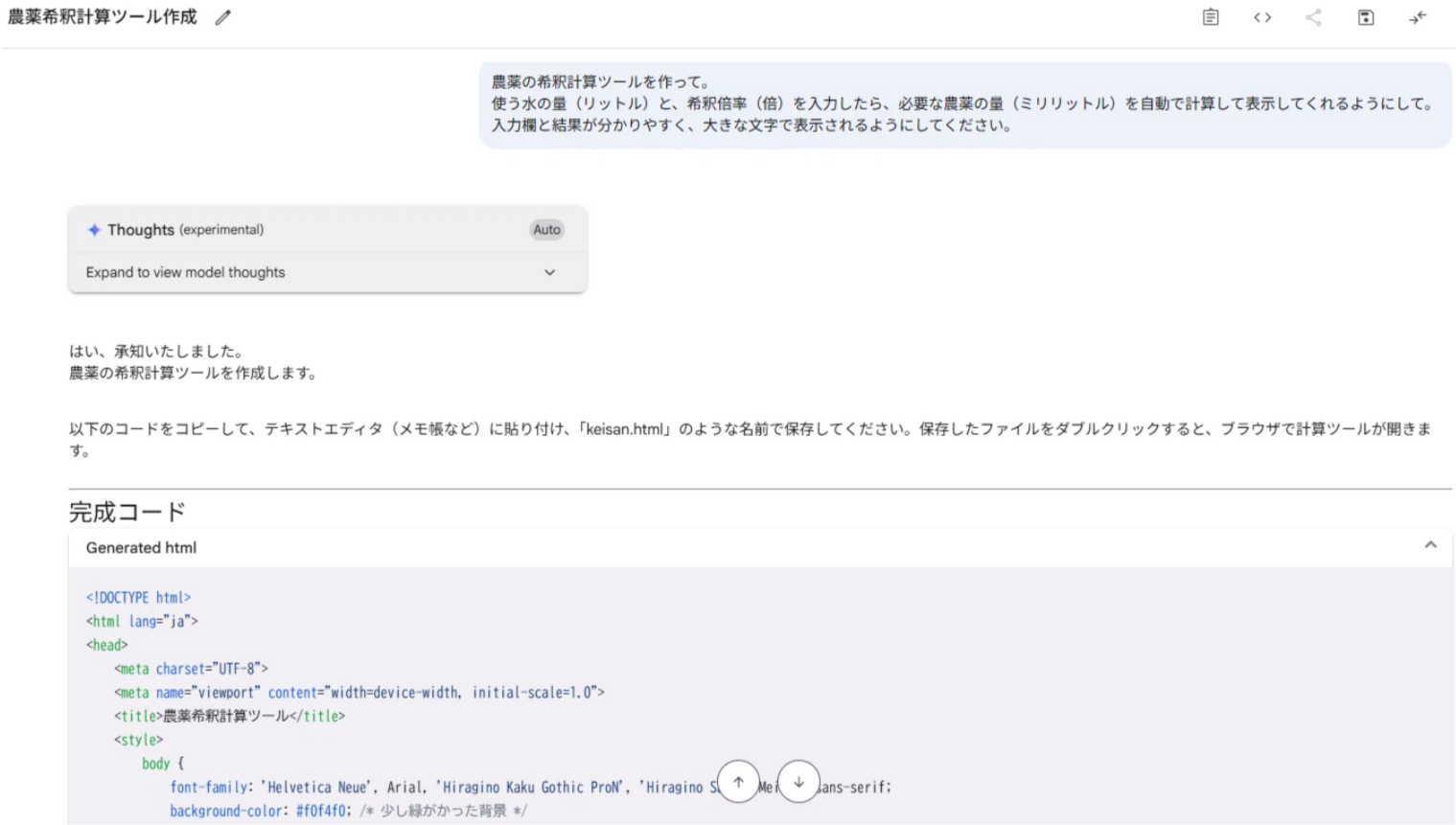Share this prompt via the share icon
This screenshot has height=825, width=1456.
click(1314, 17)
